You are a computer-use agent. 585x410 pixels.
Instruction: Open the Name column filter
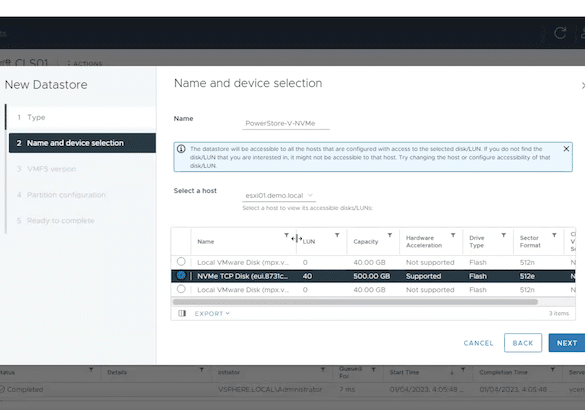(x=286, y=235)
